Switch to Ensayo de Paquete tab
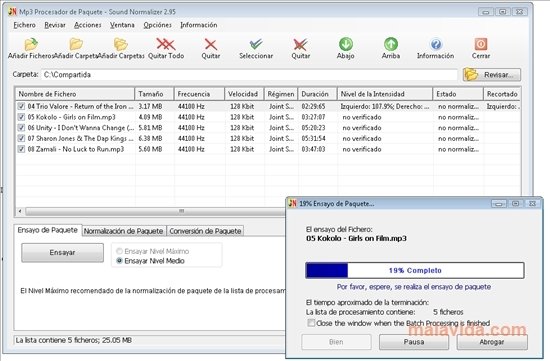This screenshot has height=361, width=550. [48, 230]
